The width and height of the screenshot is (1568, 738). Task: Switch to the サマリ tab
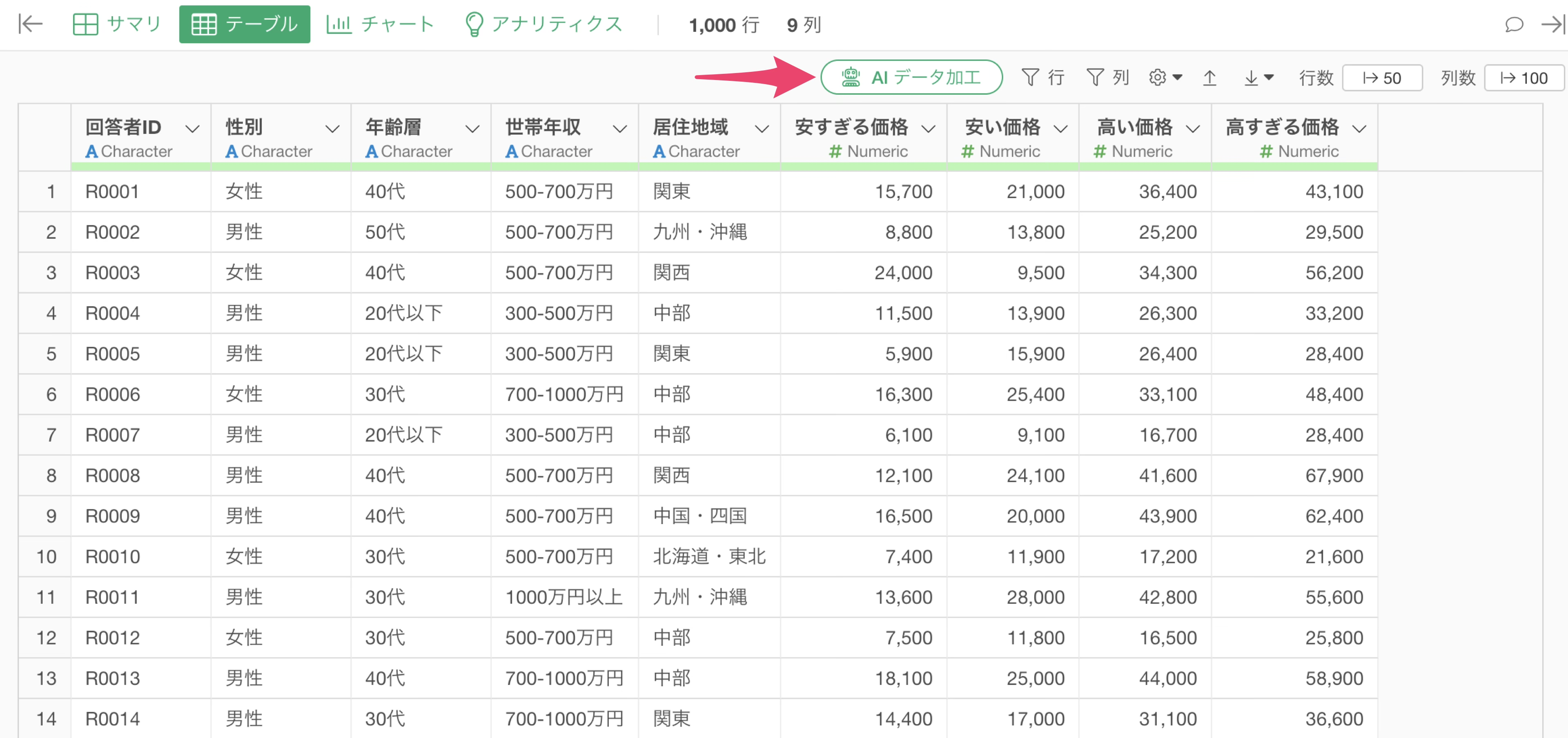pyautogui.click(x=117, y=24)
